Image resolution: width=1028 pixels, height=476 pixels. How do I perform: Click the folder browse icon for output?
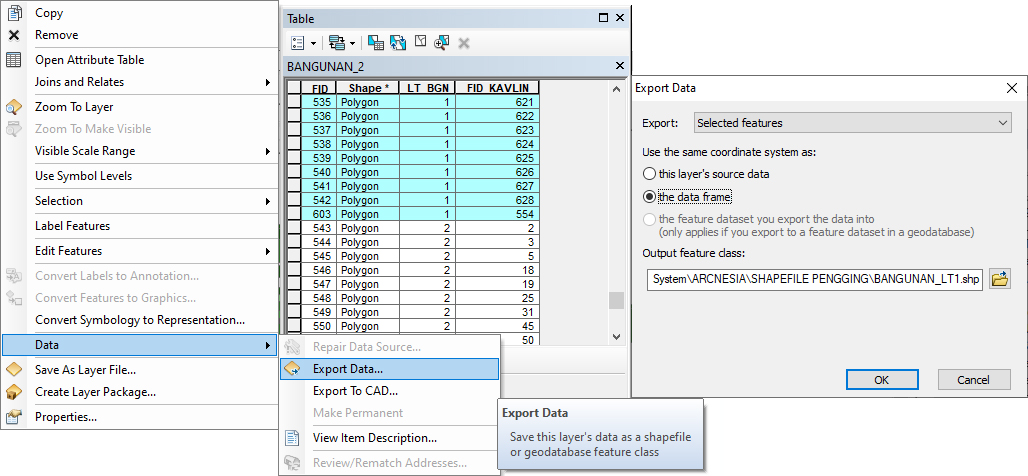click(x=1000, y=279)
